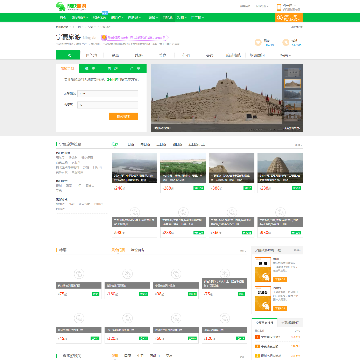
Task: Click the green elephant site logo
Action: 71,6
